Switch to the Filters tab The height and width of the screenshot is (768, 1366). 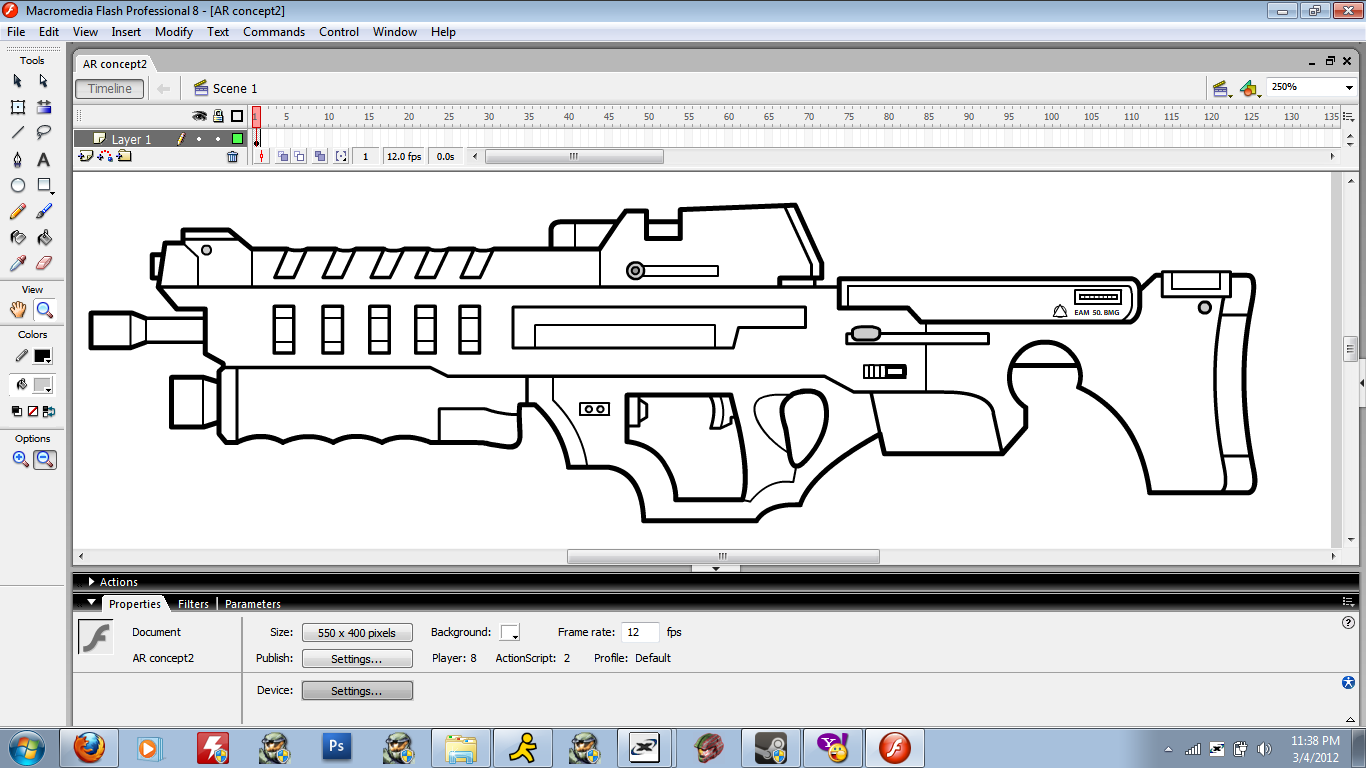pos(193,604)
